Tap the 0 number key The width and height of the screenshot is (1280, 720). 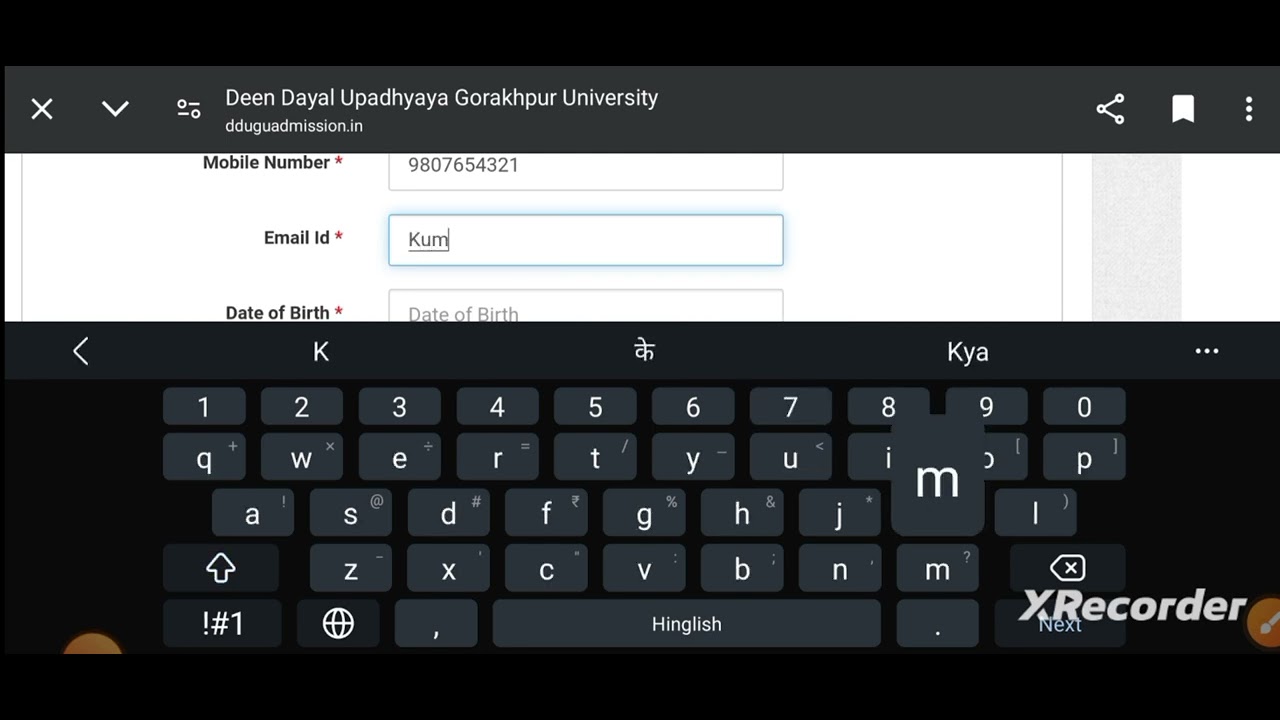(1085, 407)
